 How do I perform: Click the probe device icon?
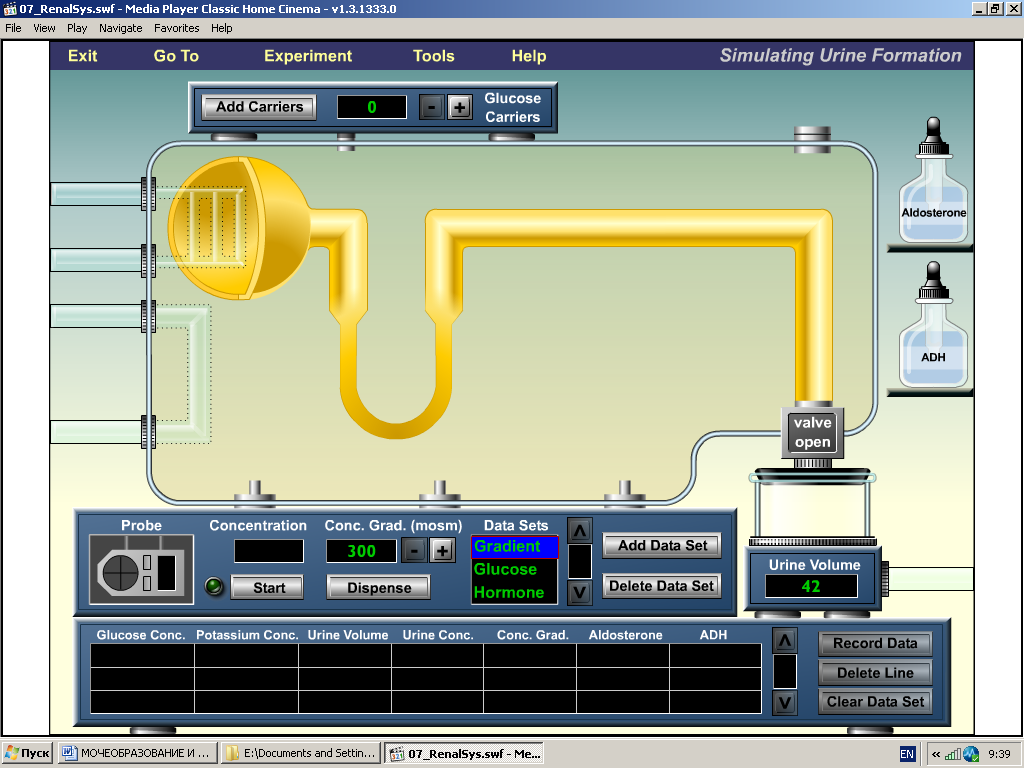(140, 570)
